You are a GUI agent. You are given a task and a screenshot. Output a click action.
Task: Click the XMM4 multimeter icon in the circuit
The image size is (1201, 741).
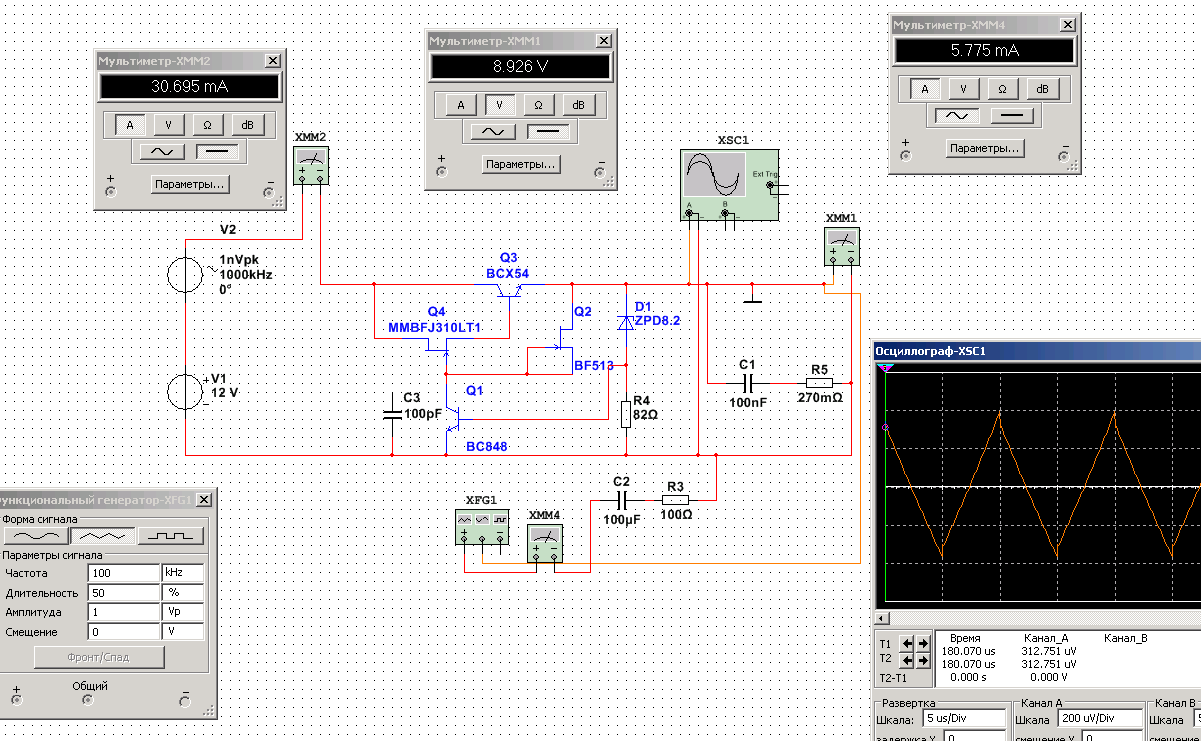[x=545, y=543]
